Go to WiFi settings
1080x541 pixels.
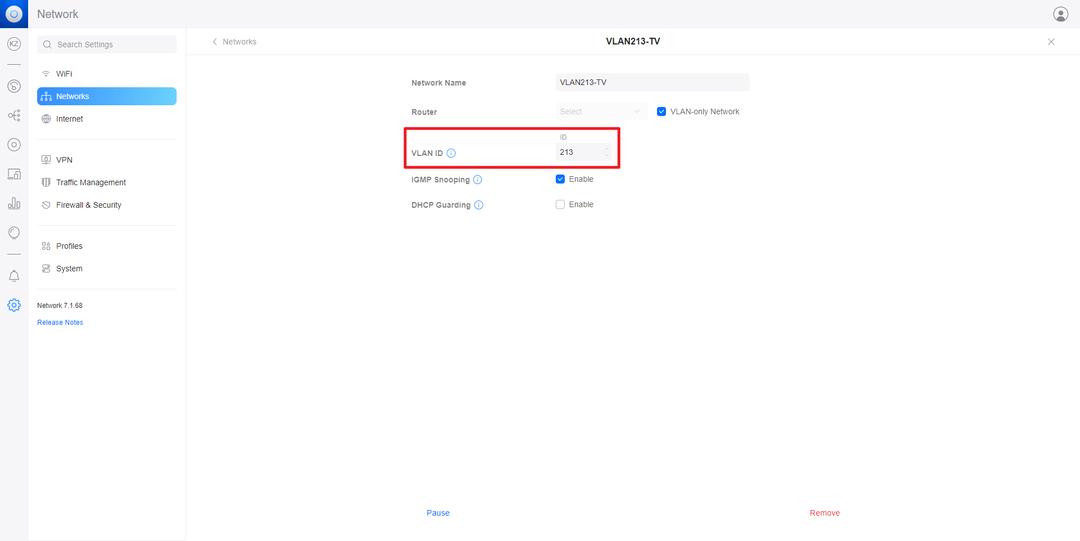[x=107, y=74]
